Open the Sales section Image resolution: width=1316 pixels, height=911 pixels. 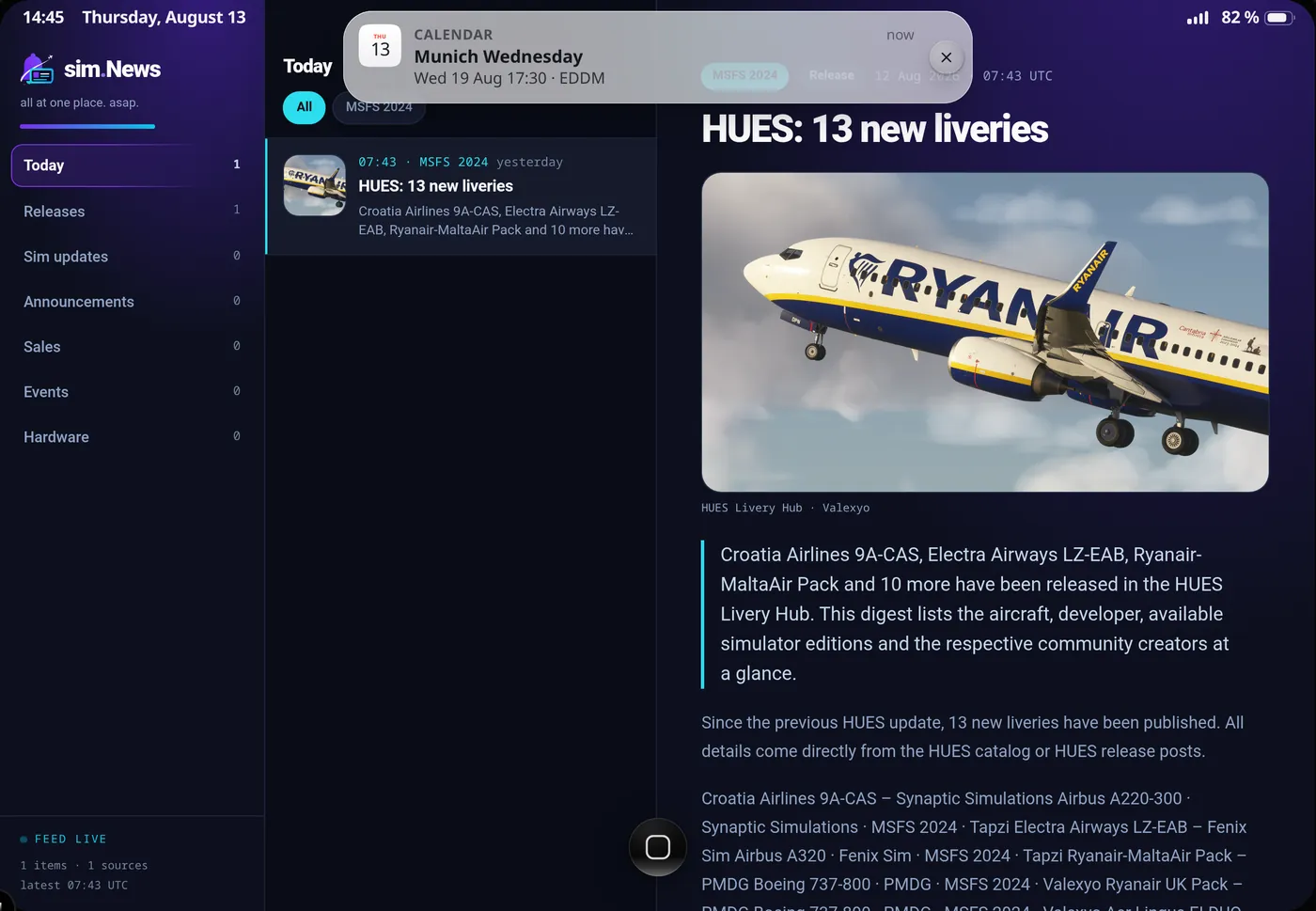133,347
